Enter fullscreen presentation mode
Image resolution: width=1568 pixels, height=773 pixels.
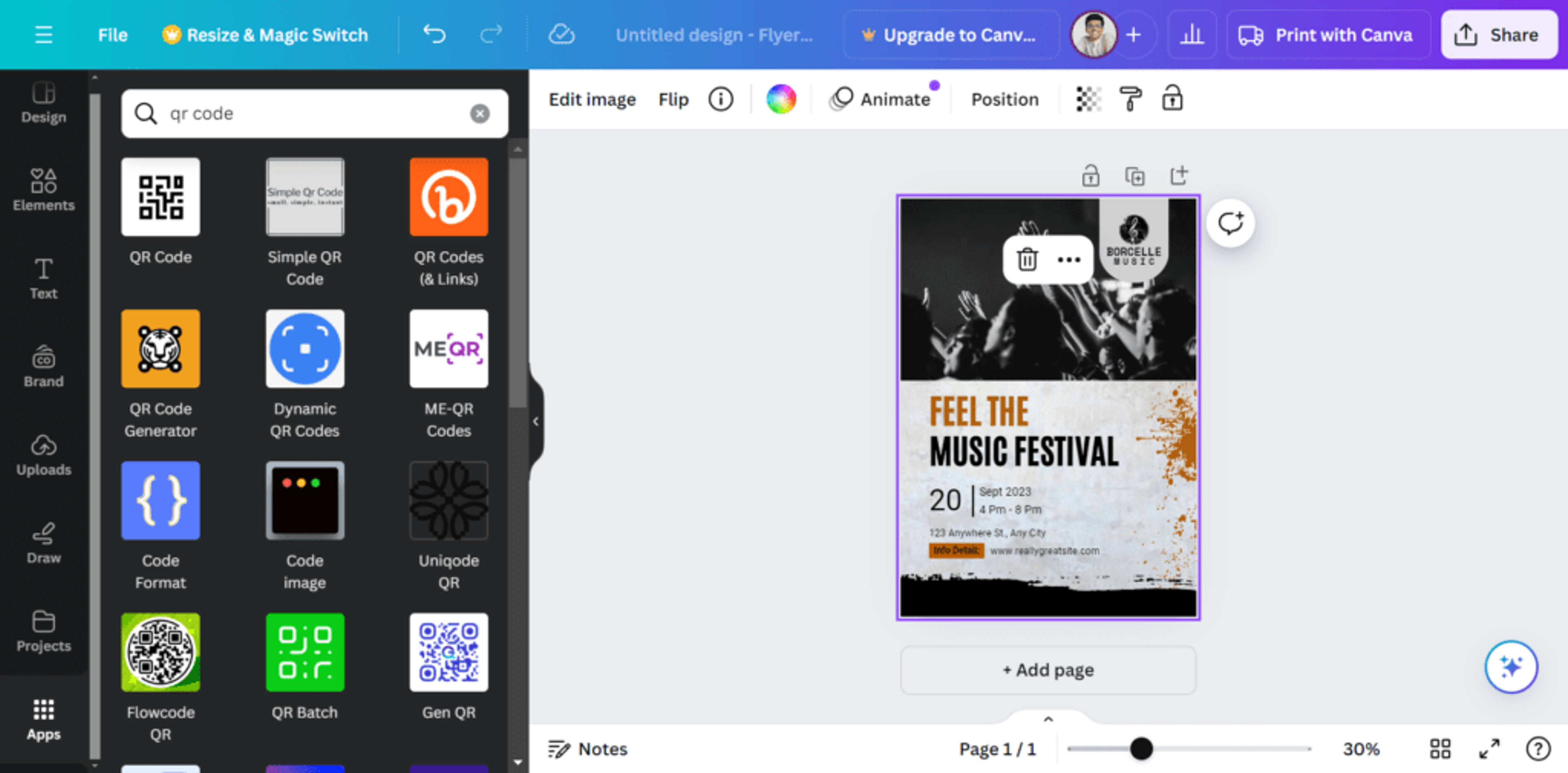click(x=1490, y=749)
